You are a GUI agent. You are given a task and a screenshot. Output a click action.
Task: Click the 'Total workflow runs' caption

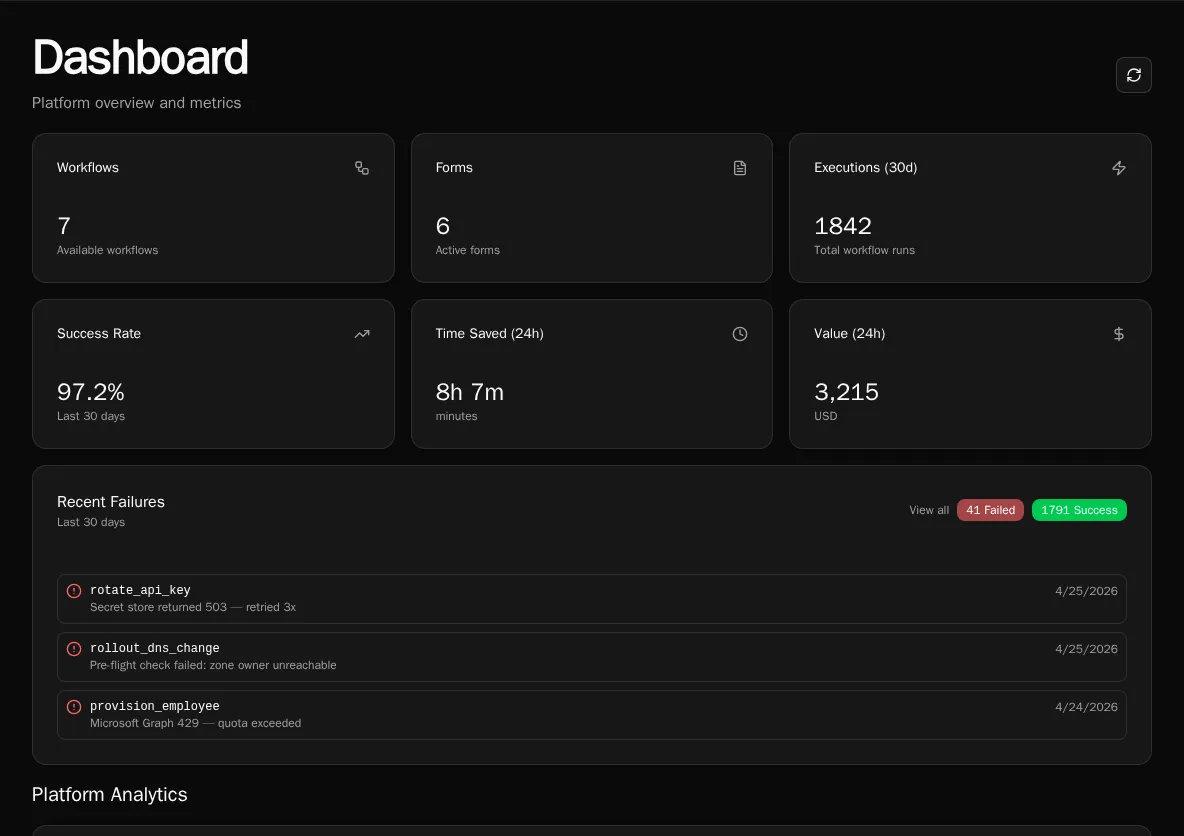(864, 250)
